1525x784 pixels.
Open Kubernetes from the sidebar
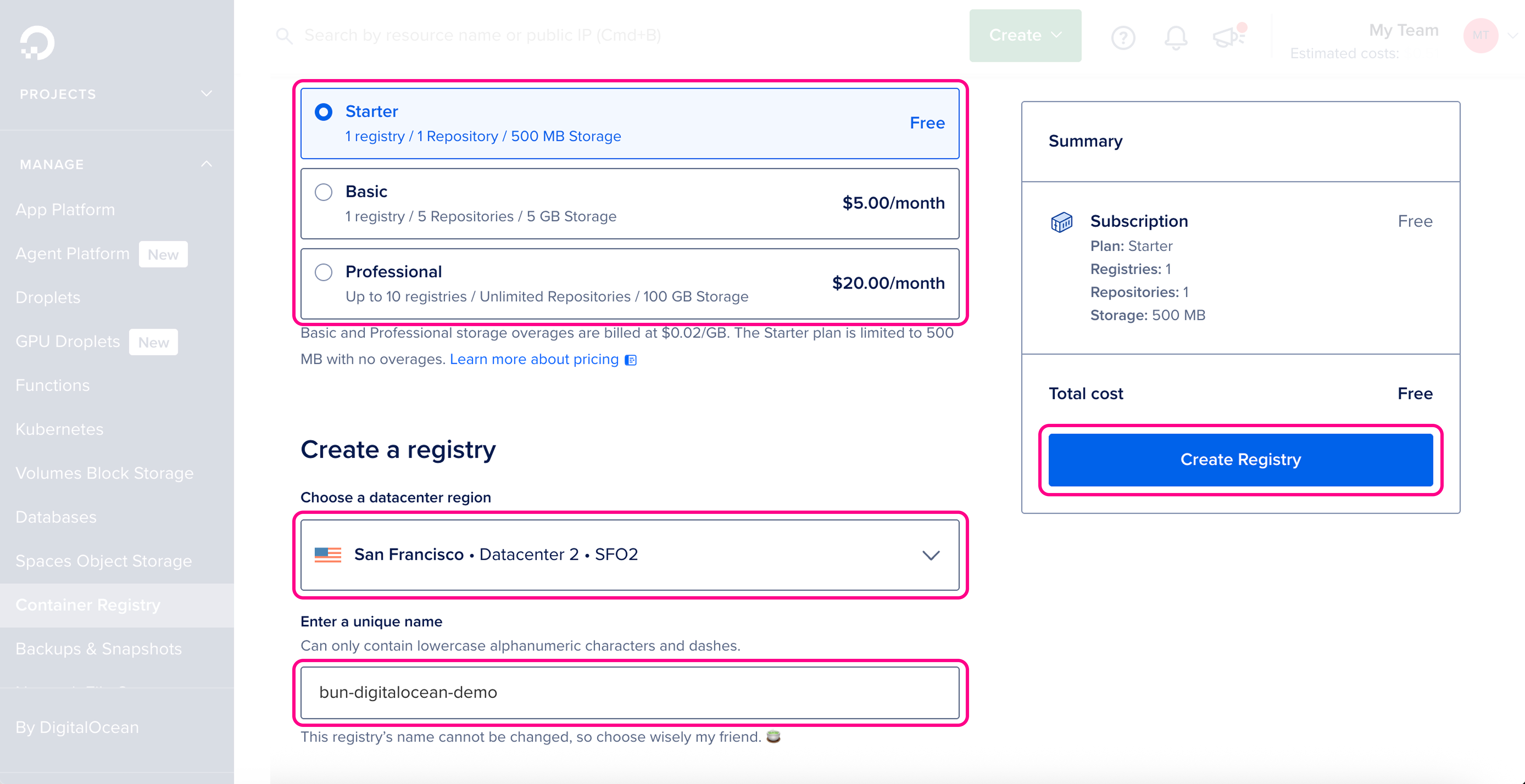[59, 429]
